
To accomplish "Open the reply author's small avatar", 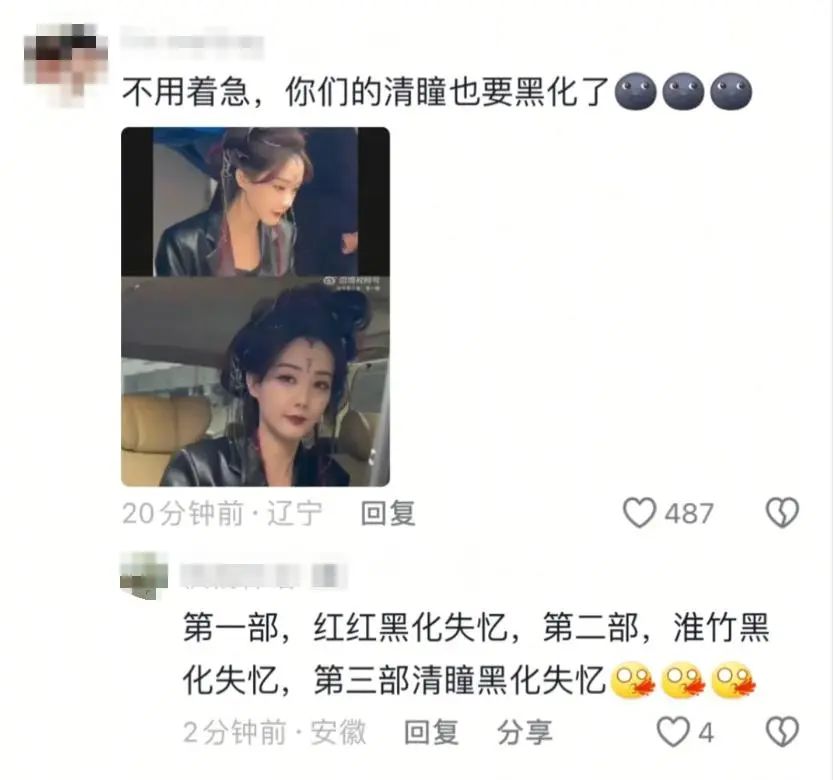I will pos(144,576).
